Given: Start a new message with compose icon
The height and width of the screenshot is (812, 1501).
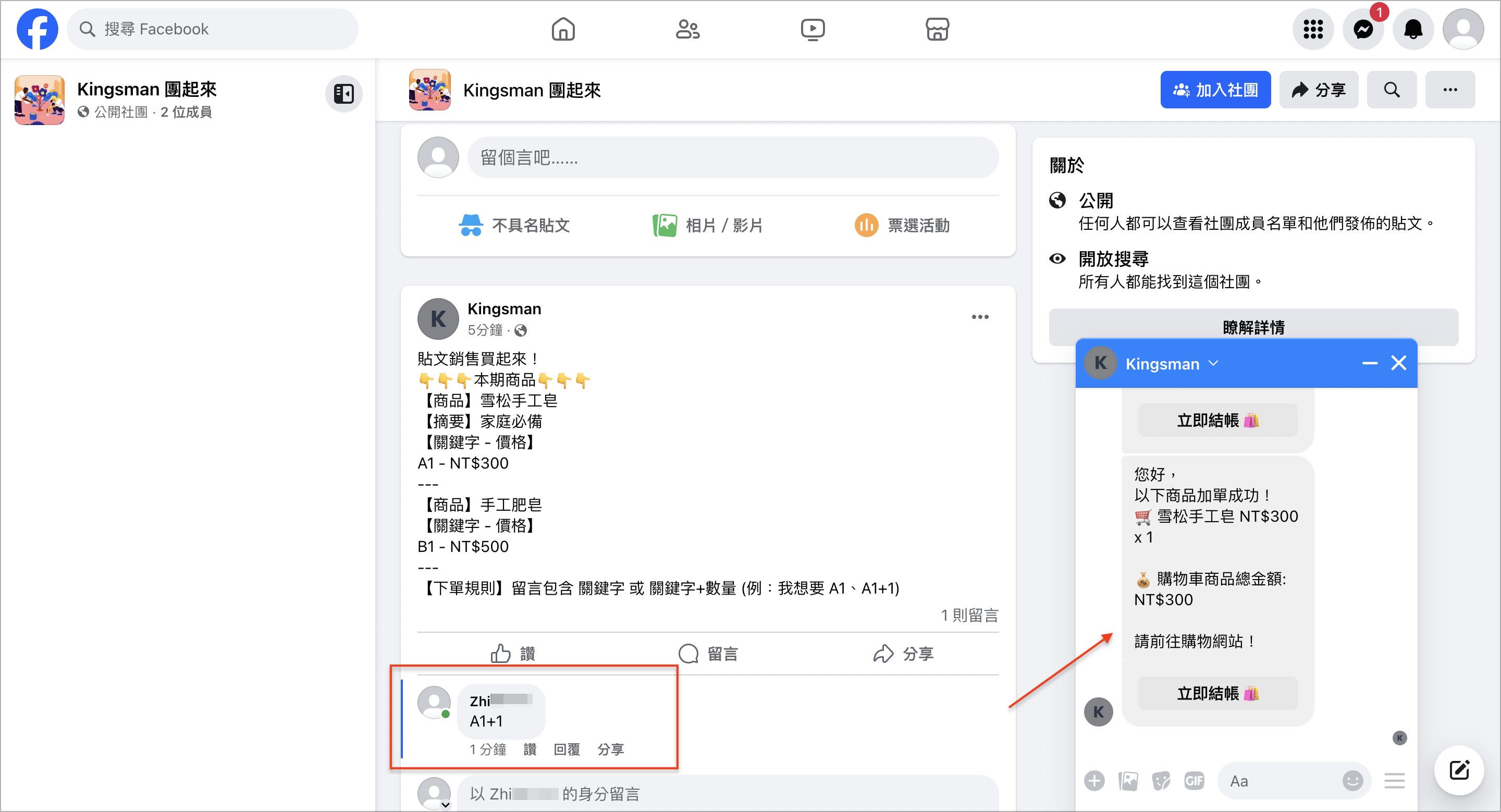Looking at the screenshot, I should coord(1458,770).
